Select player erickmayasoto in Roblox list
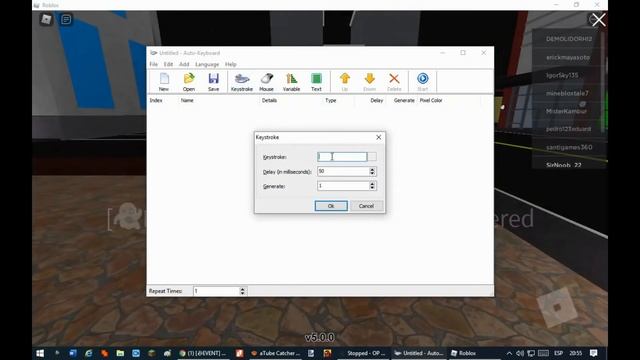The height and width of the screenshot is (360, 640). pyautogui.click(x=568, y=58)
